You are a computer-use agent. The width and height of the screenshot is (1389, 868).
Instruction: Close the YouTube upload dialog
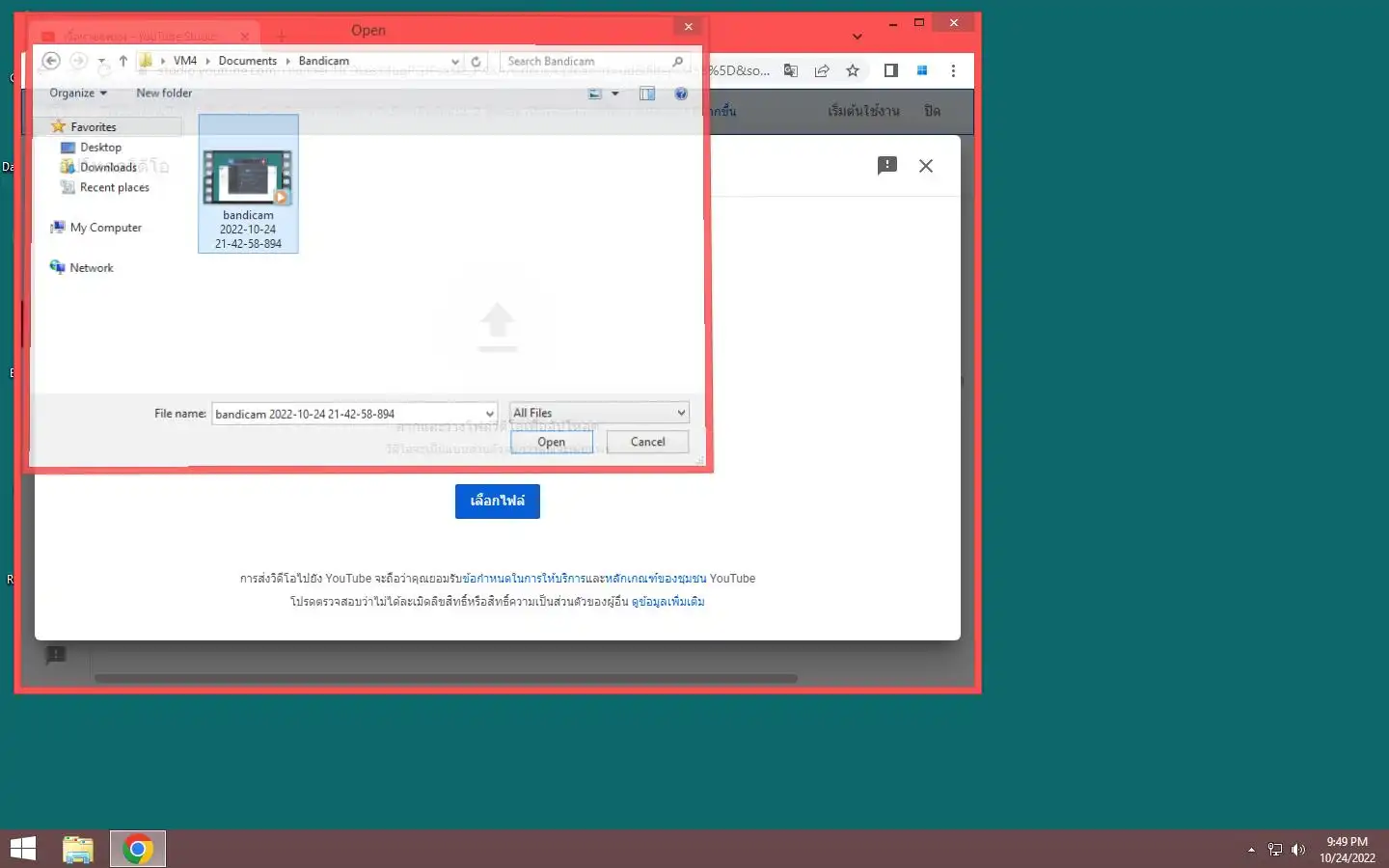pos(926,166)
